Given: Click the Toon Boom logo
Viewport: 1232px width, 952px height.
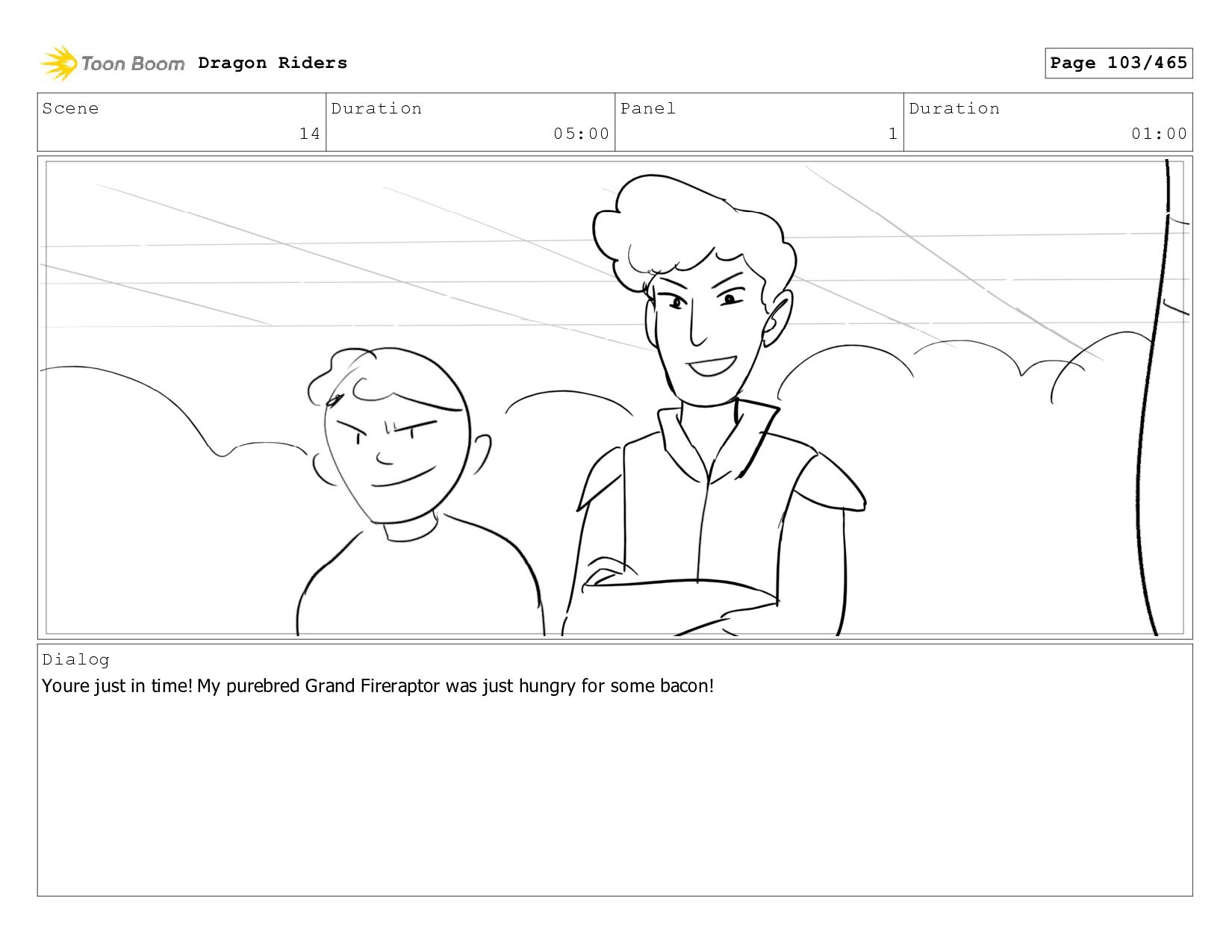Looking at the screenshot, I should click(112, 63).
